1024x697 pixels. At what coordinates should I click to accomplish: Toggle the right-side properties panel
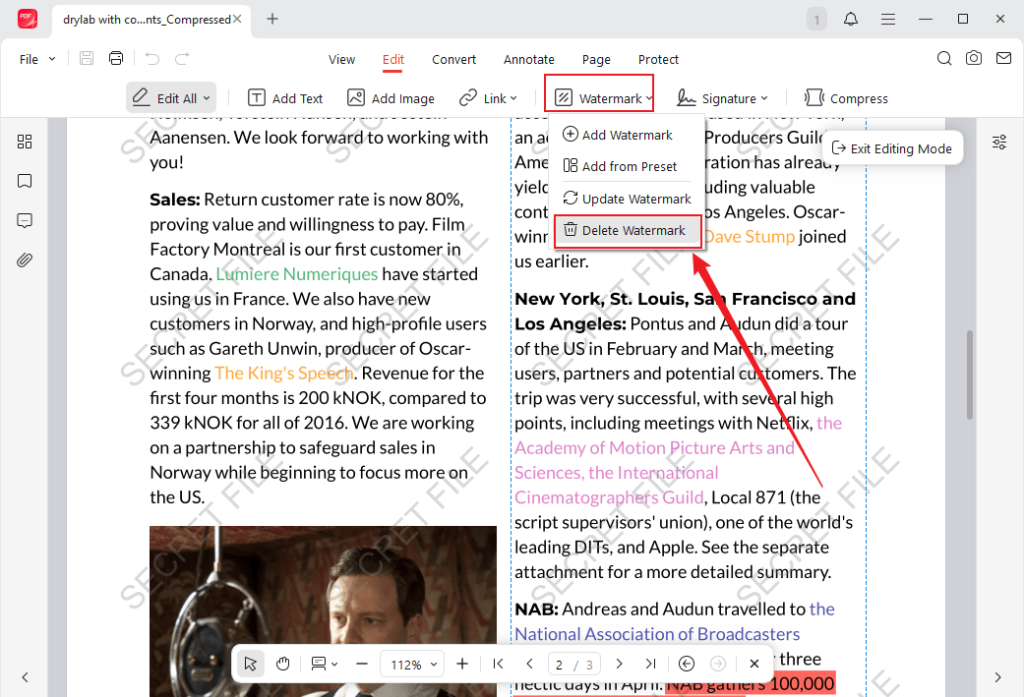pos(998,141)
